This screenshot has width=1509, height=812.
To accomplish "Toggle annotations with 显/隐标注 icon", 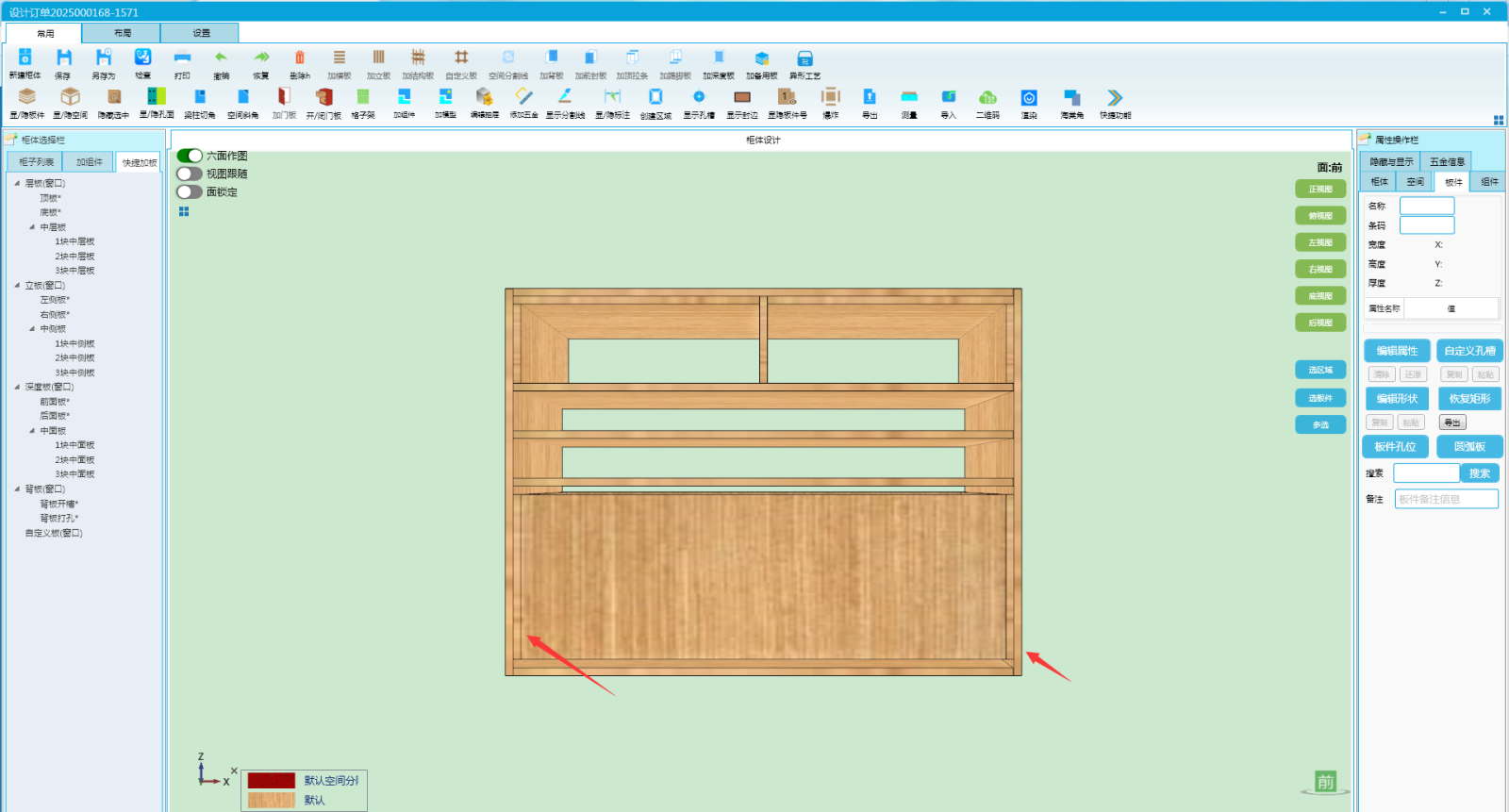I will (x=612, y=97).
